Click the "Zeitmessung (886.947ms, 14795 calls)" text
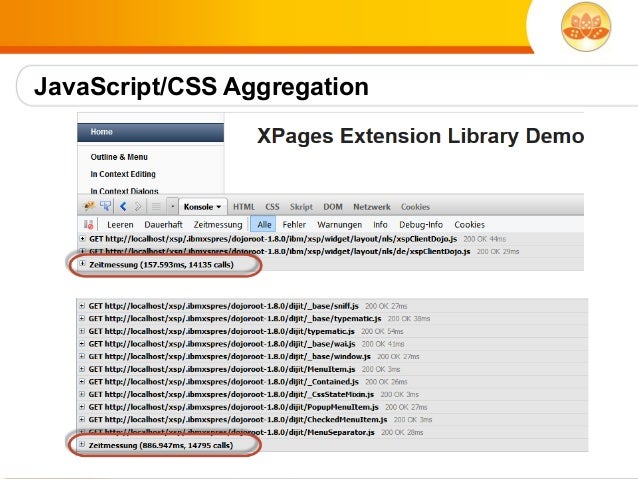Image resolution: width=638 pixels, height=479 pixels. pos(161,445)
